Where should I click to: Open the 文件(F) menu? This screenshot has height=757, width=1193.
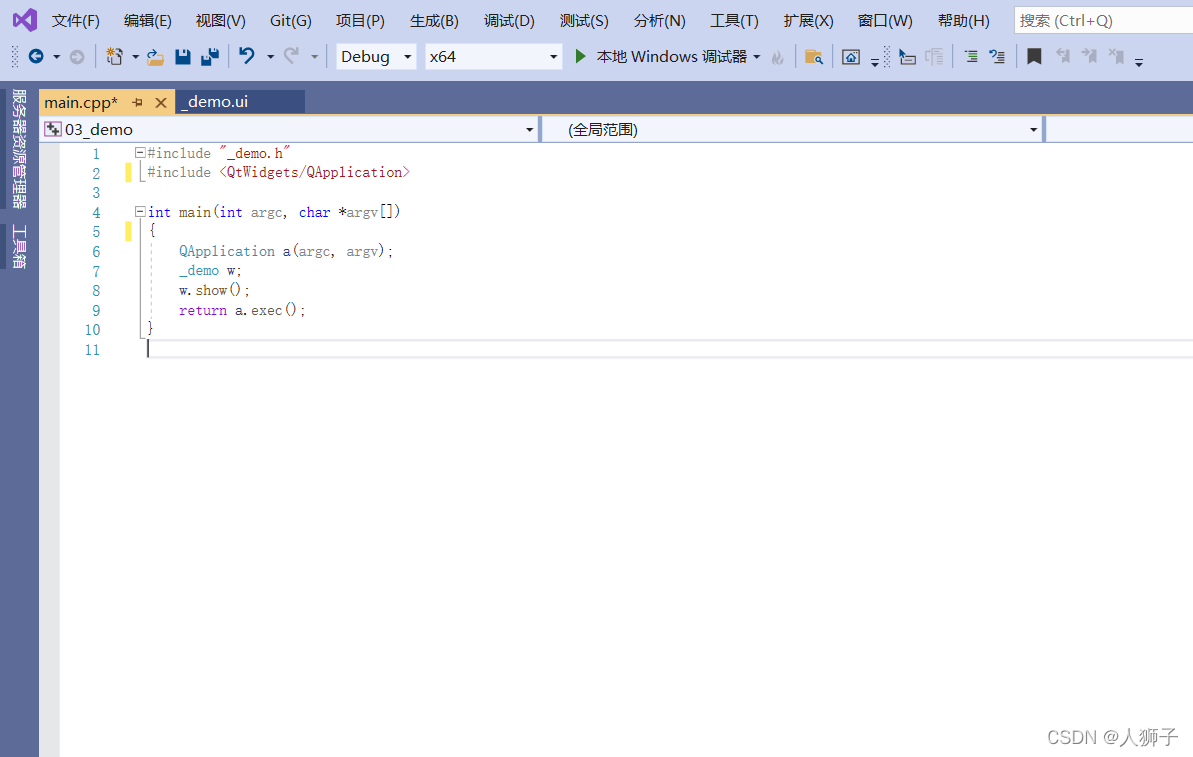[75, 21]
